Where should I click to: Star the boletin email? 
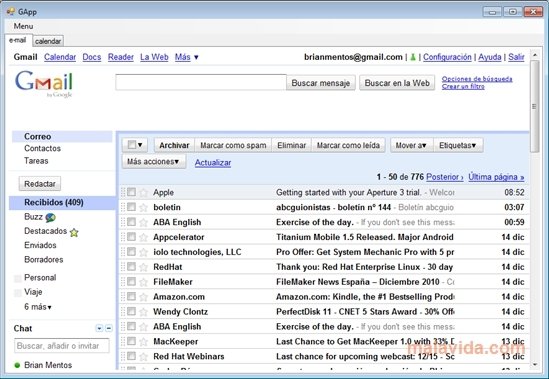tap(143, 207)
